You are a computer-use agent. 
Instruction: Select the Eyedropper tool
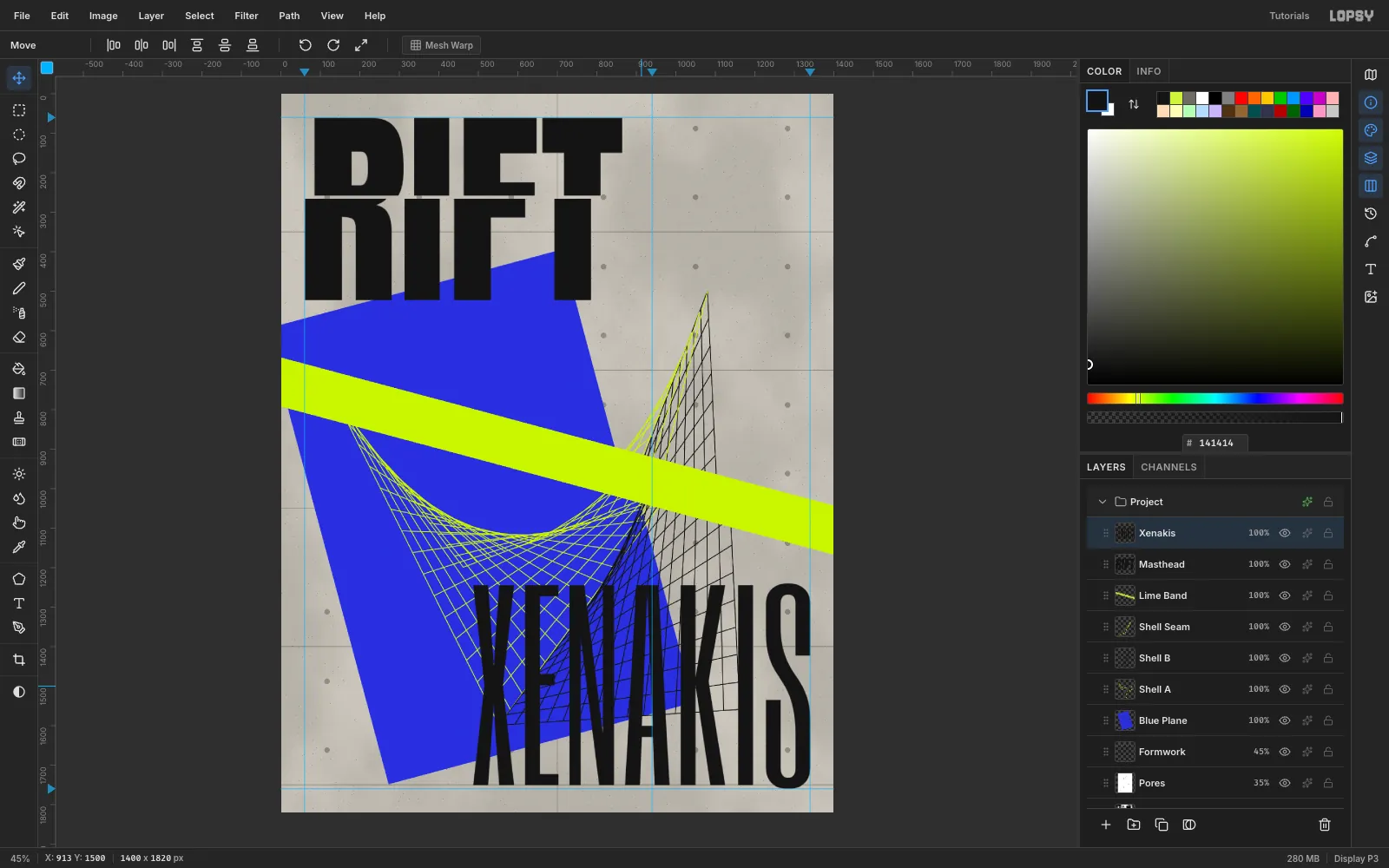coord(19,547)
